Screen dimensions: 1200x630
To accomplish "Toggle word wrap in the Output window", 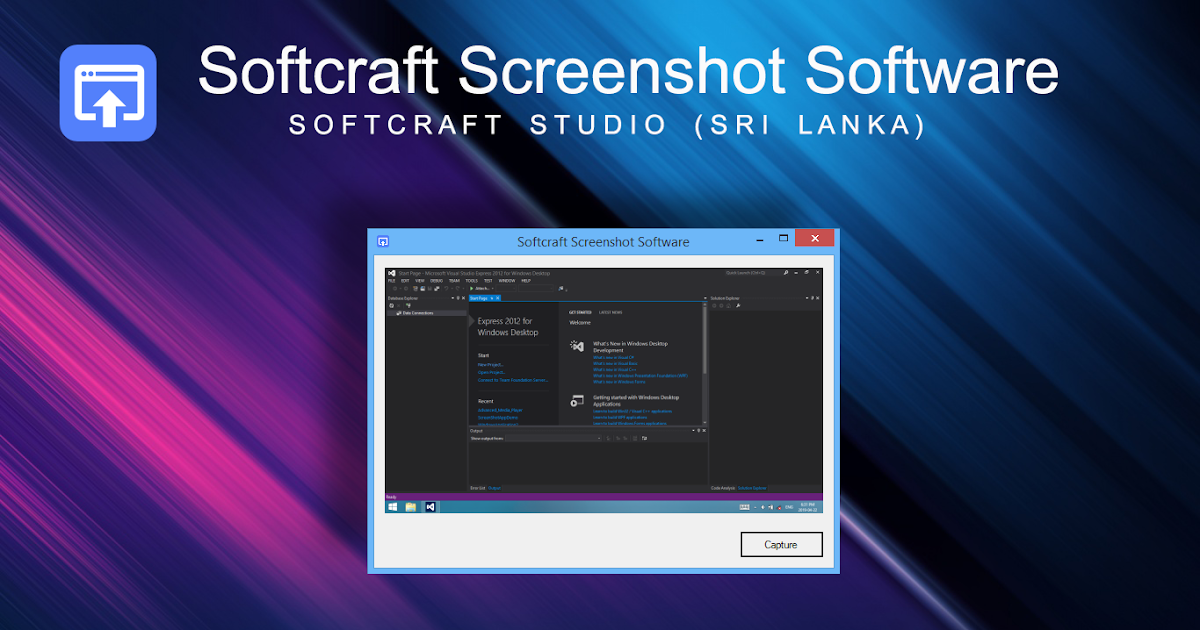I will pos(646,437).
